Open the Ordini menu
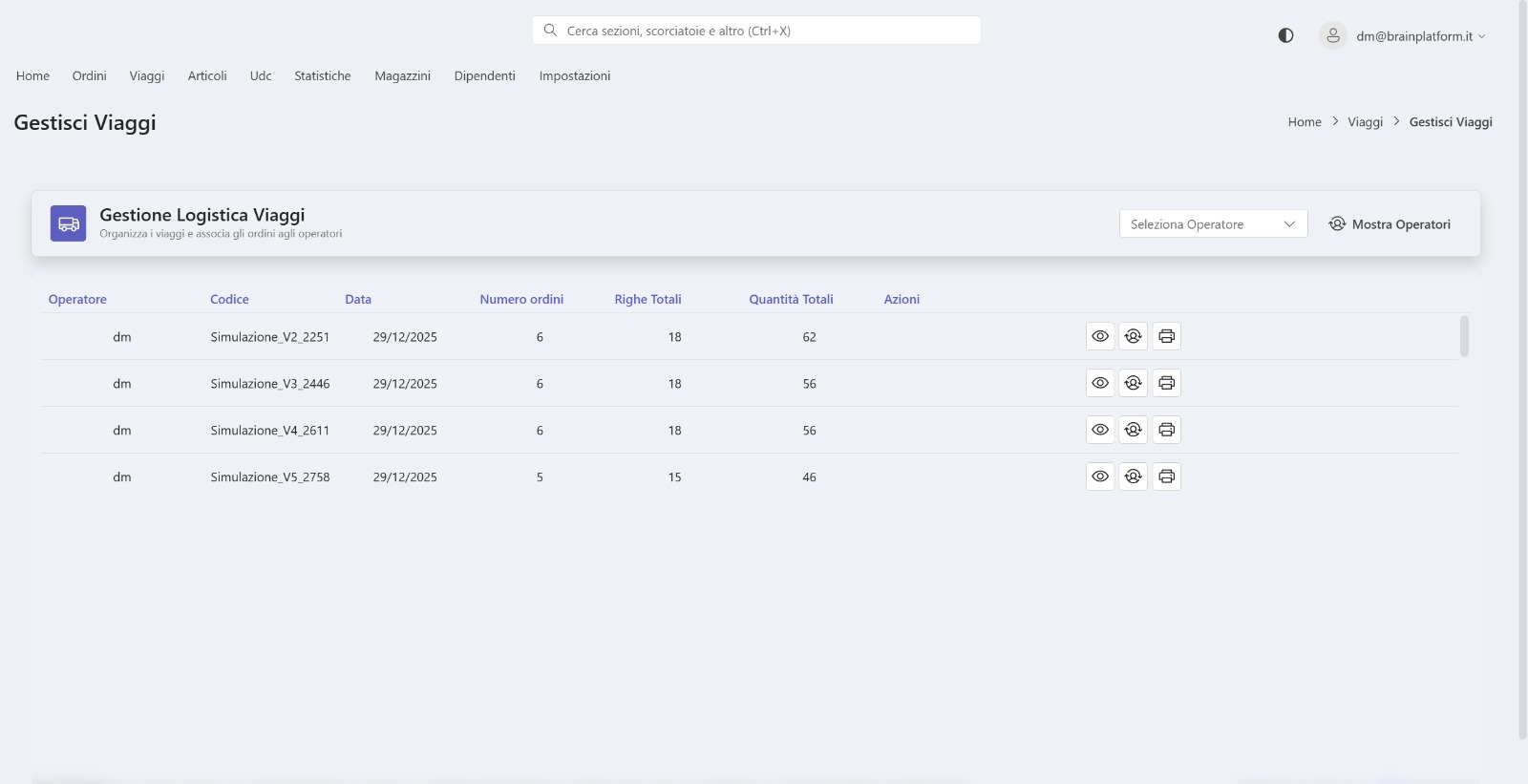 pos(89,75)
